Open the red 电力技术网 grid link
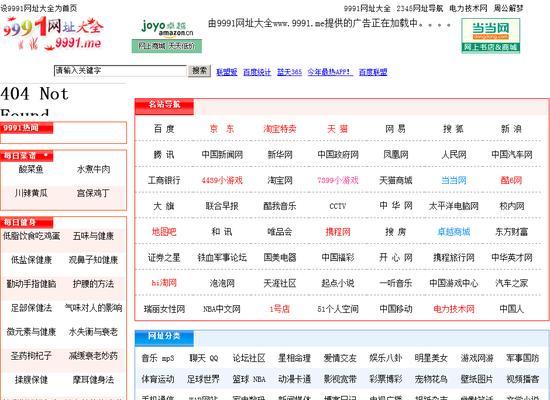Screen dimensions: 550x400 tap(453, 309)
